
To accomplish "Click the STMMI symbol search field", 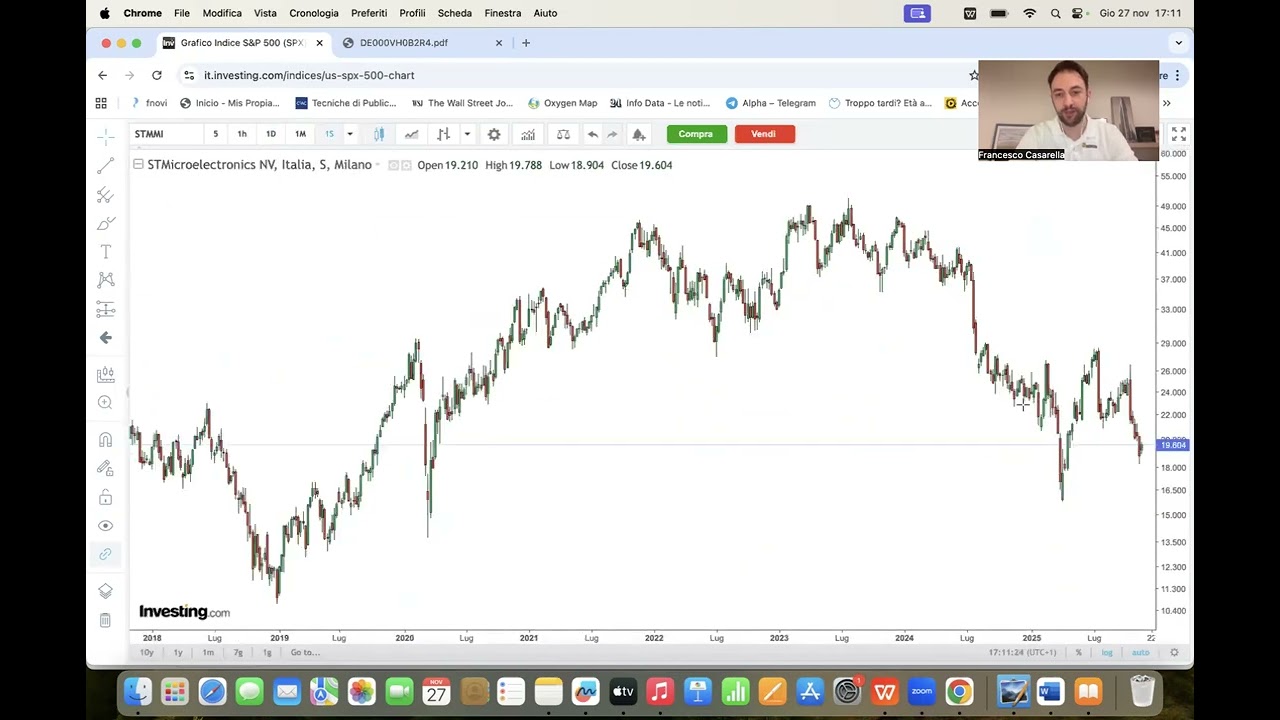I will coord(165,134).
